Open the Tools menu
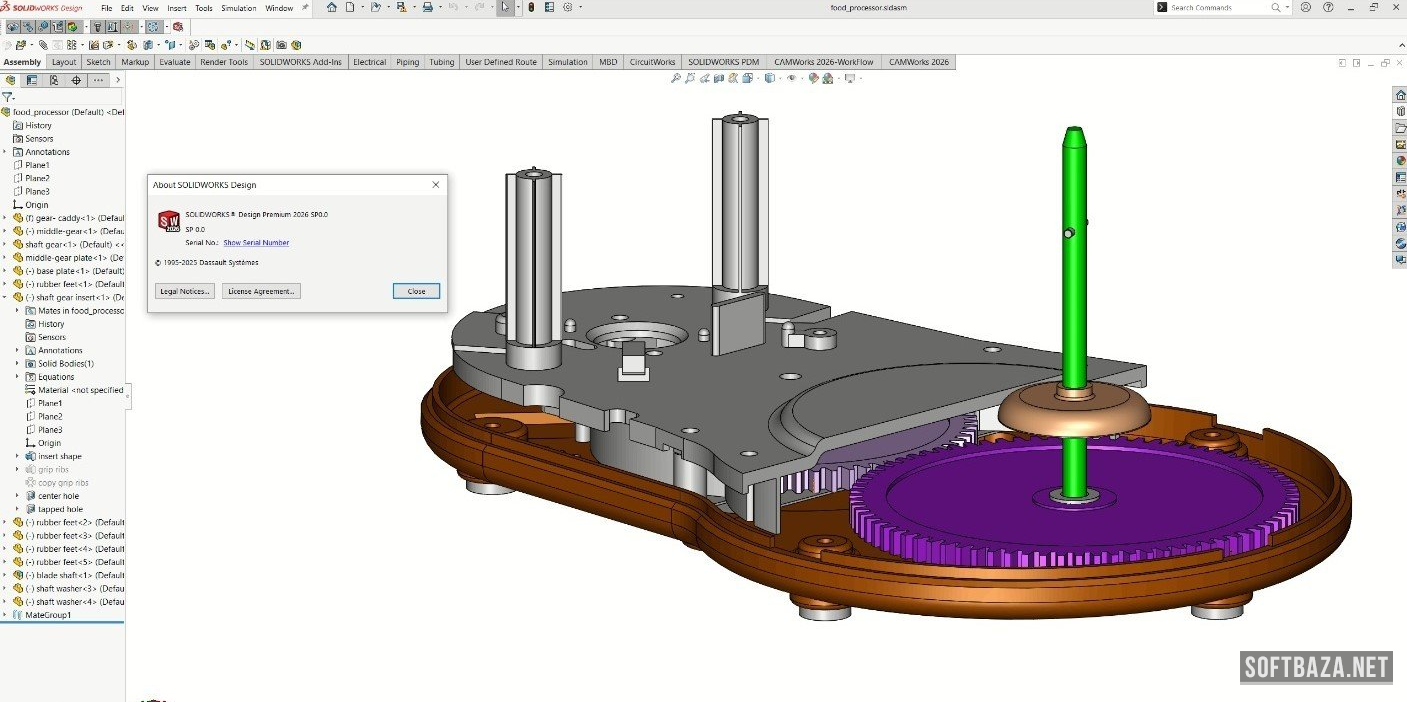 coord(203,8)
